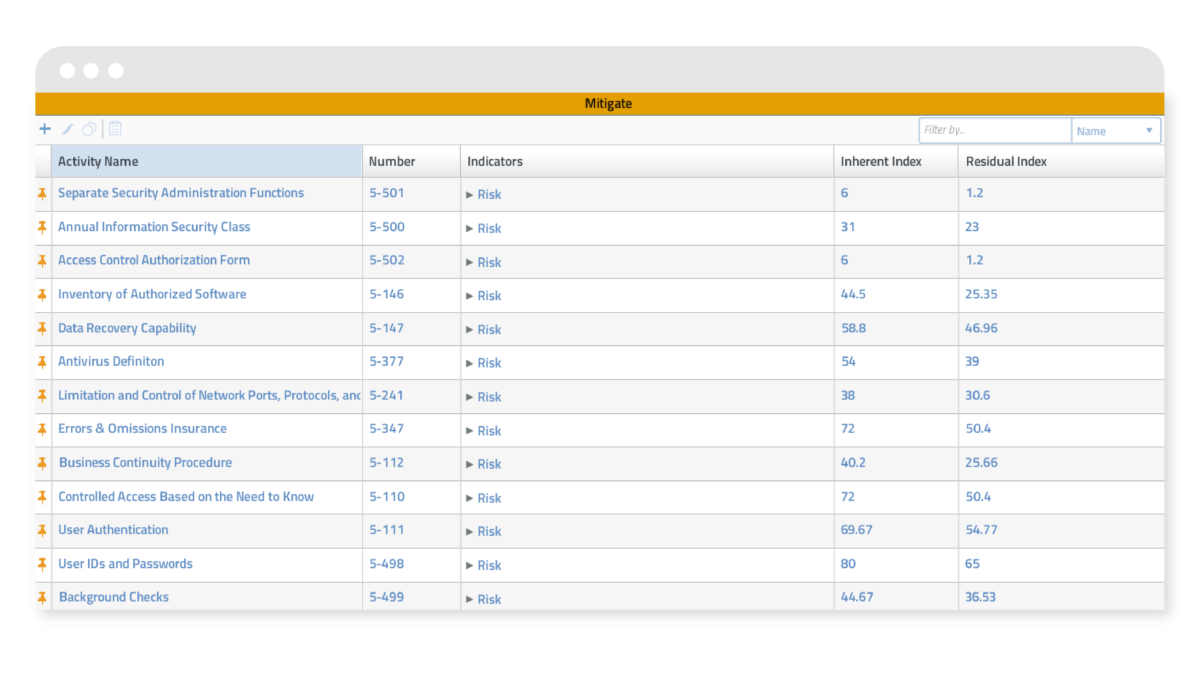Toggle the pin on Business Continuity Procedure
Viewport: 1200px width, 690px height.
[41, 463]
